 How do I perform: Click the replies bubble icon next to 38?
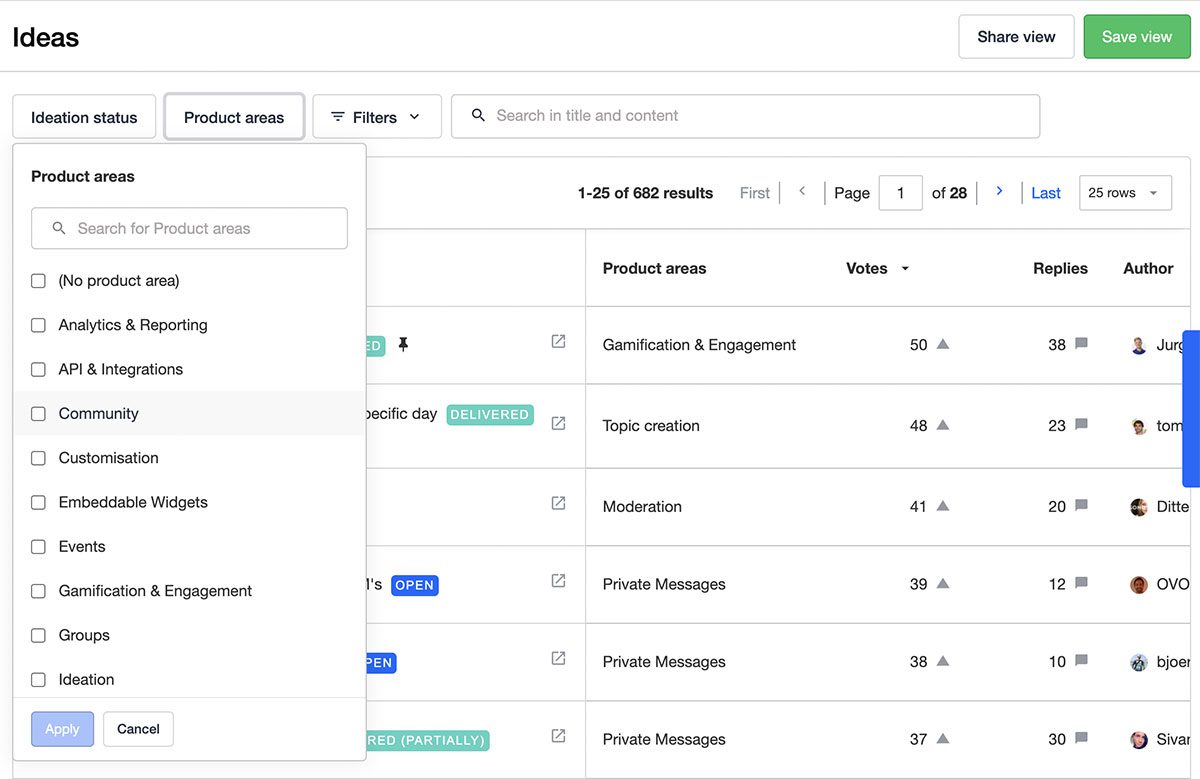pos(1081,344)
